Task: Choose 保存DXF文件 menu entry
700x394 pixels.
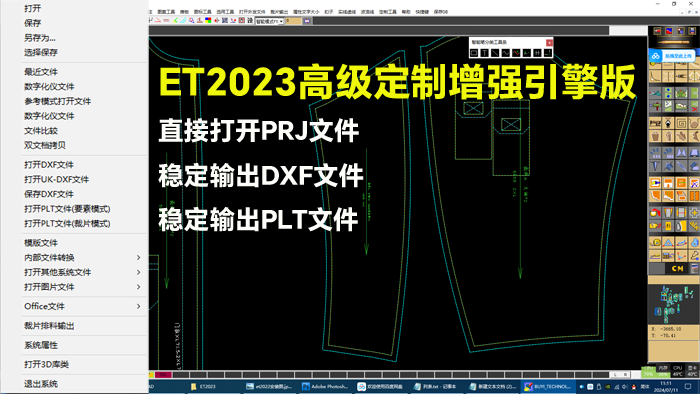Action: pos(49,194)
